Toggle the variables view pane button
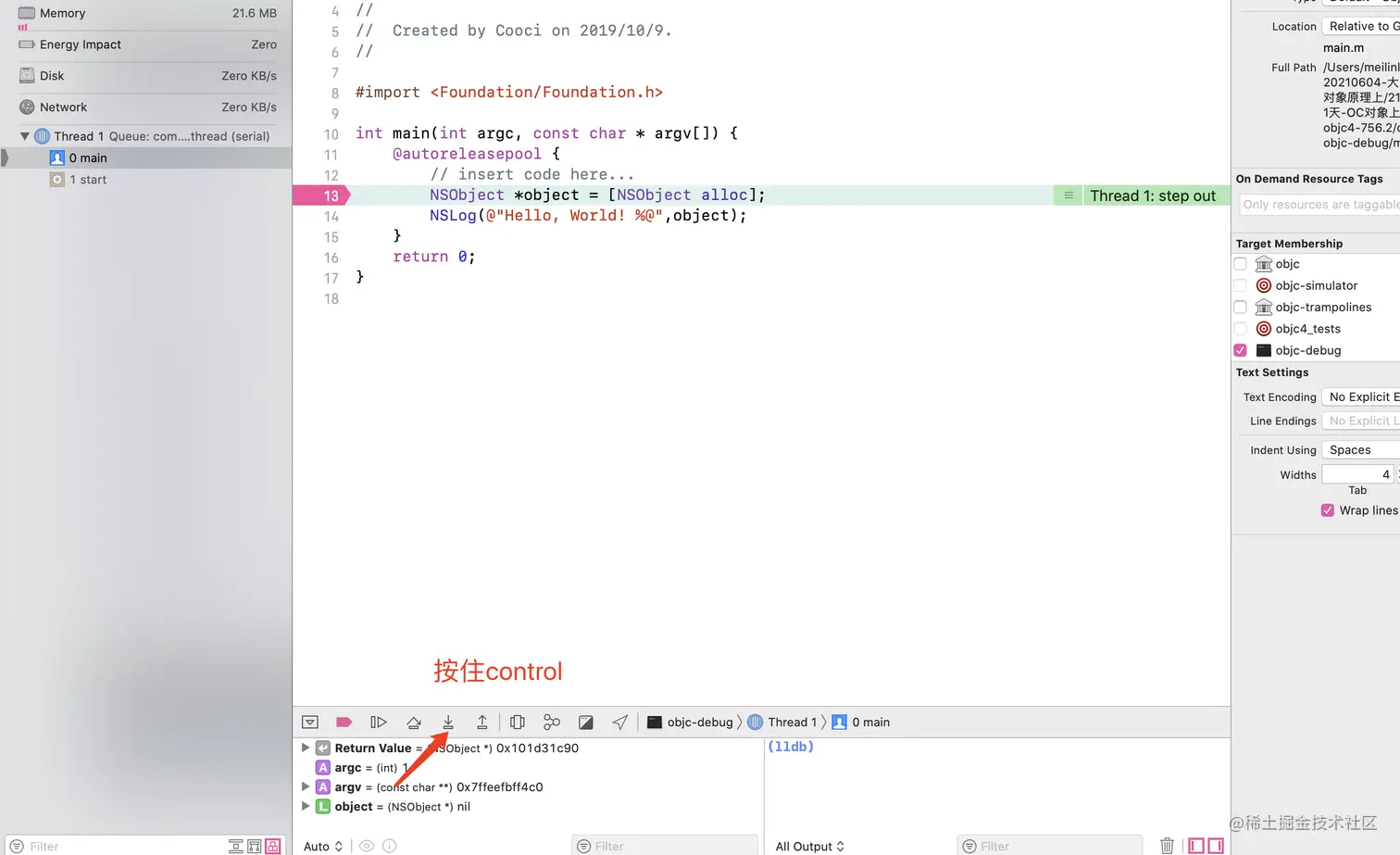This screenshot has height=855, width=1400. [x=1196, y=846]
